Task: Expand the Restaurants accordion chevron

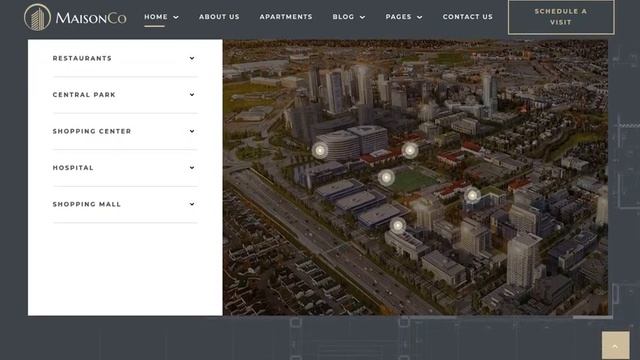Action: (x=192, y=58)
